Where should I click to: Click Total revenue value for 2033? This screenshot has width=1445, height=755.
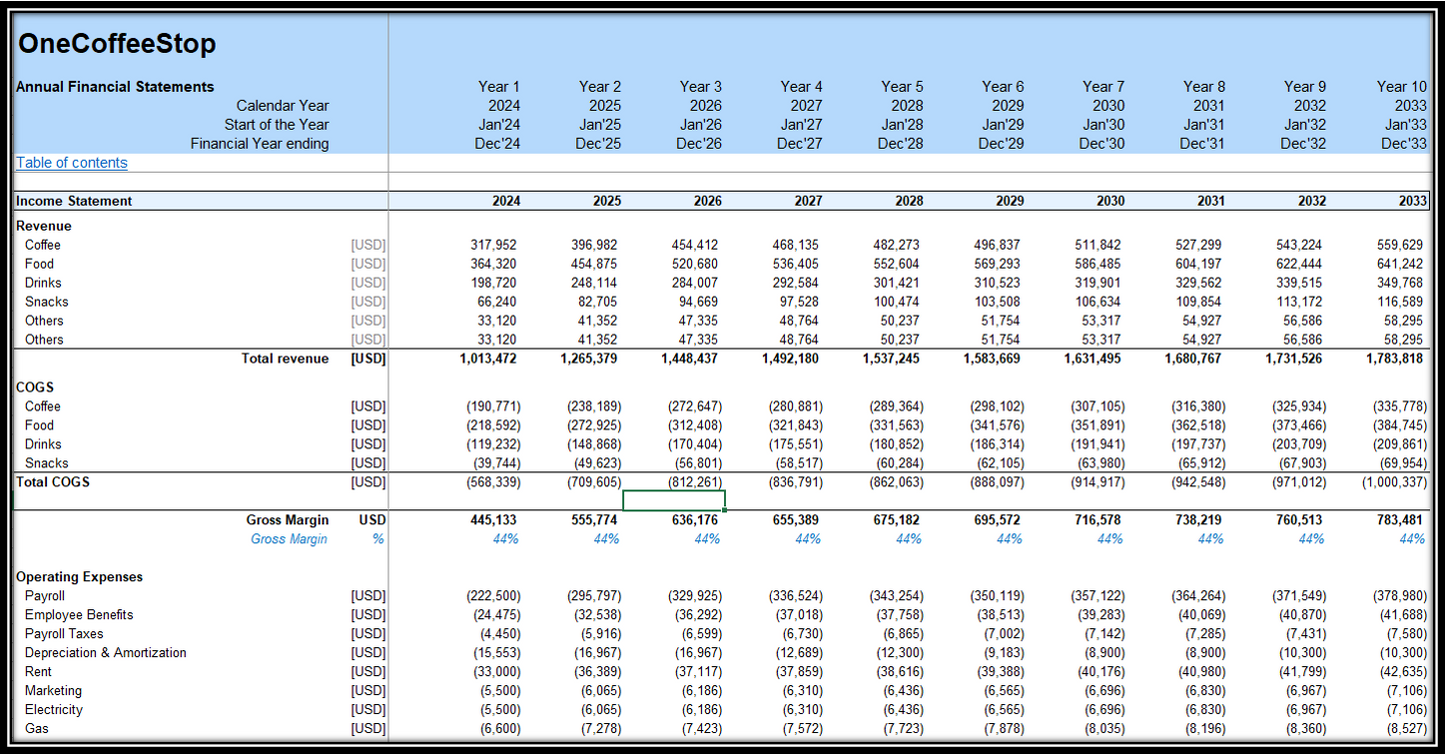pyautogui.click(x=1394, y=359)
